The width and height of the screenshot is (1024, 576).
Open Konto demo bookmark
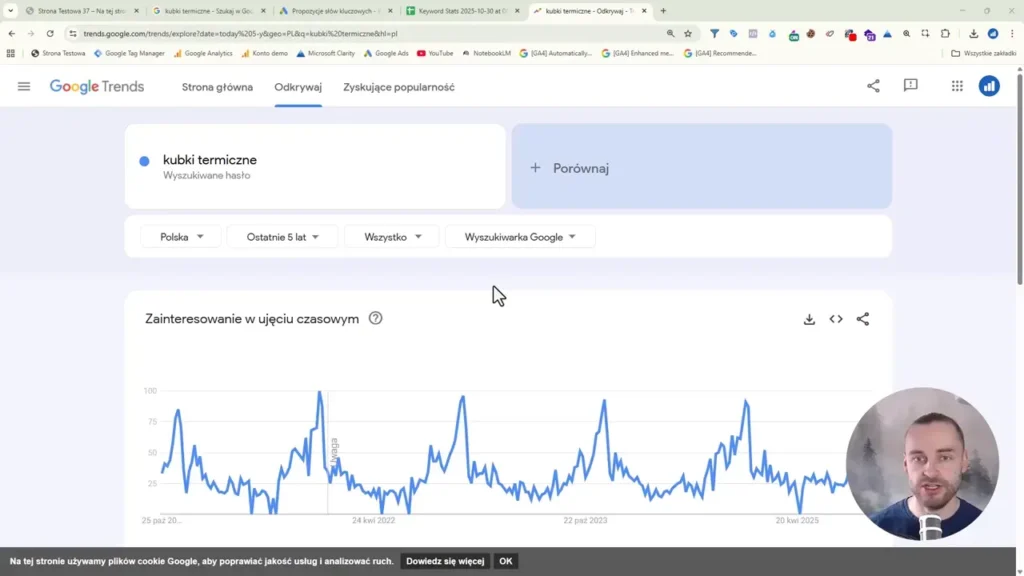click(x=264, y=54)
